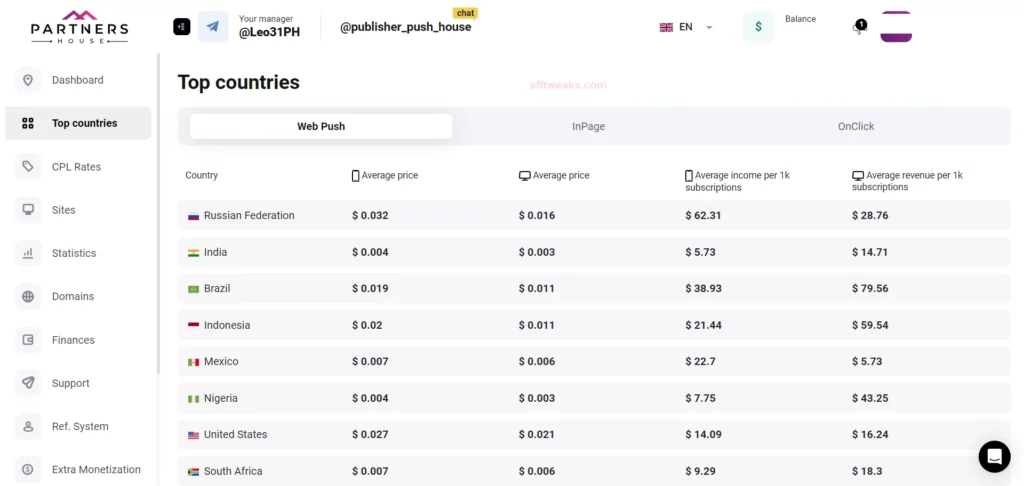1024x486 pixels.
Task: Click the $ 0.032 mobile price value
Action: pyautogui.click(x=370, y=216)
